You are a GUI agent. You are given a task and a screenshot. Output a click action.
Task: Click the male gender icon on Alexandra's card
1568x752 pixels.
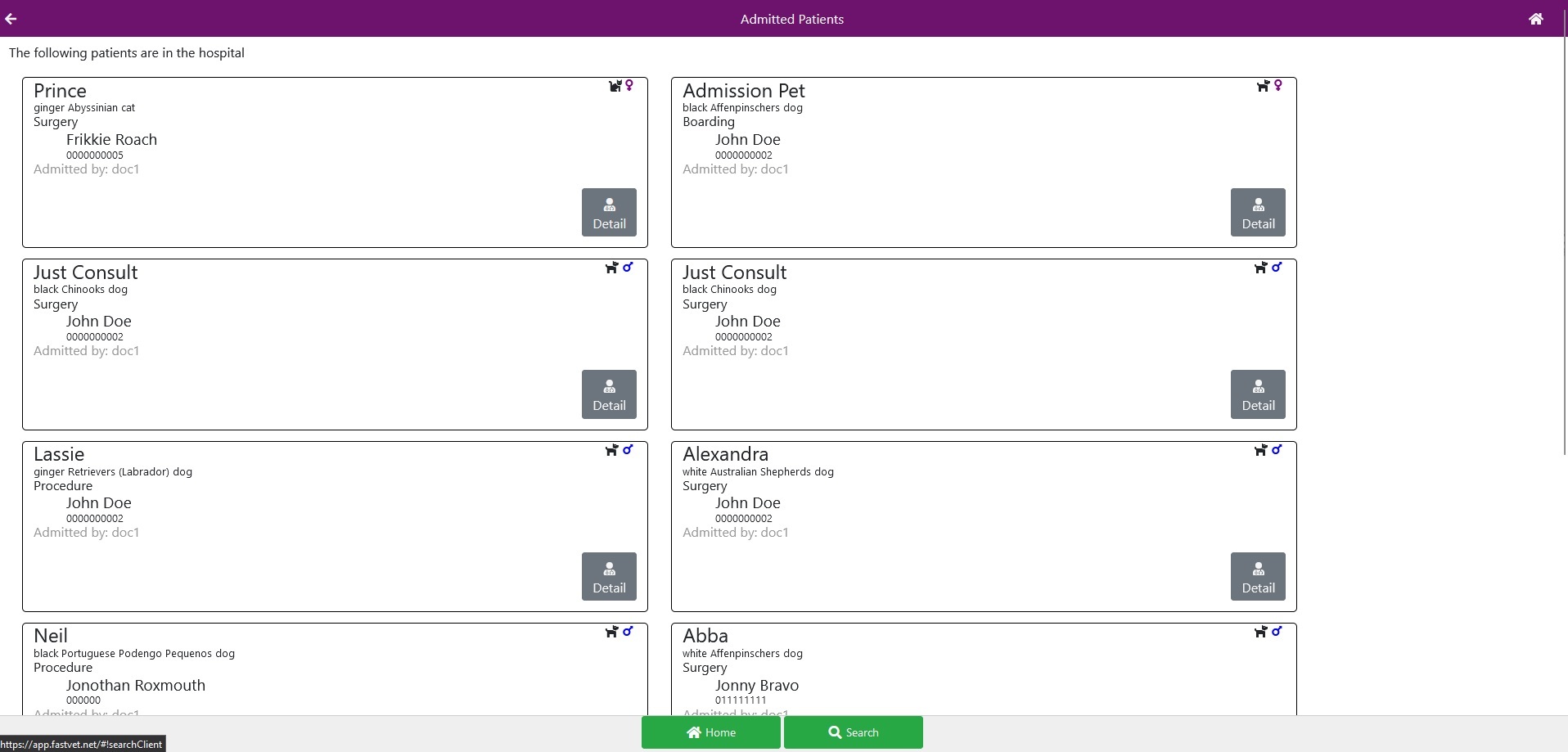(x=1277, y=449)
